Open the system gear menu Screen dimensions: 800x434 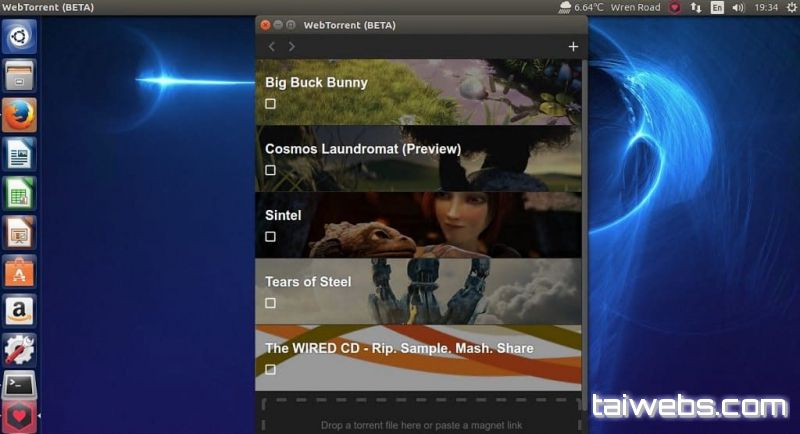click(x=790, y=7)
